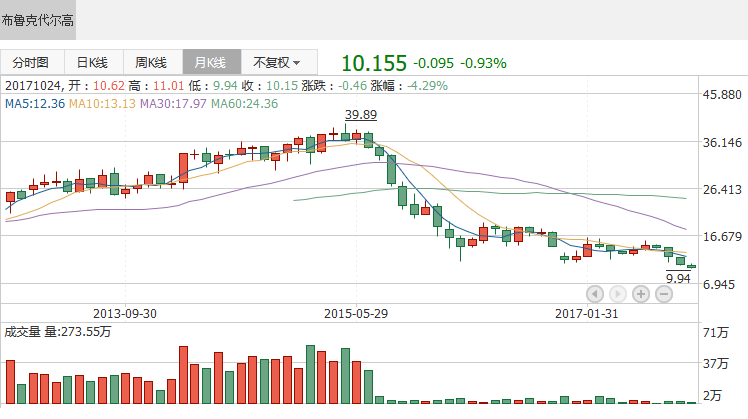Viewport: 748px width, 419px height.
Task: Click the MA60:24.36 indicator label
Action: 244,104
